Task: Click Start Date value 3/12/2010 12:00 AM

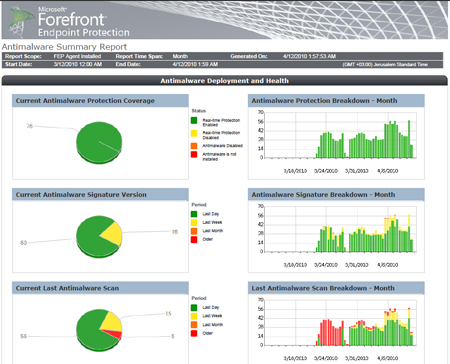Action: coord(78,64)
